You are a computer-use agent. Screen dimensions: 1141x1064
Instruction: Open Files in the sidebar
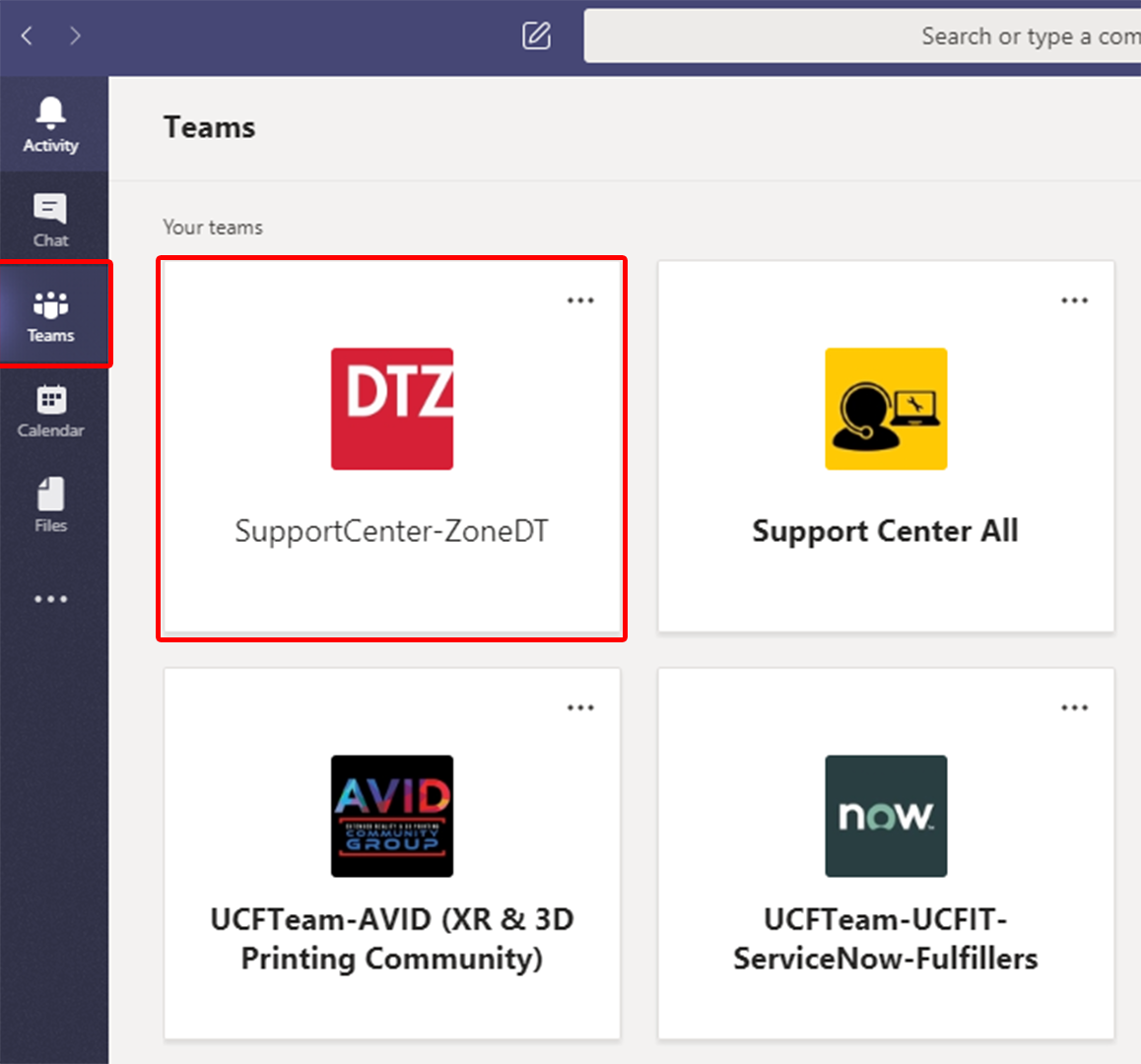click(x=50, y=504)
